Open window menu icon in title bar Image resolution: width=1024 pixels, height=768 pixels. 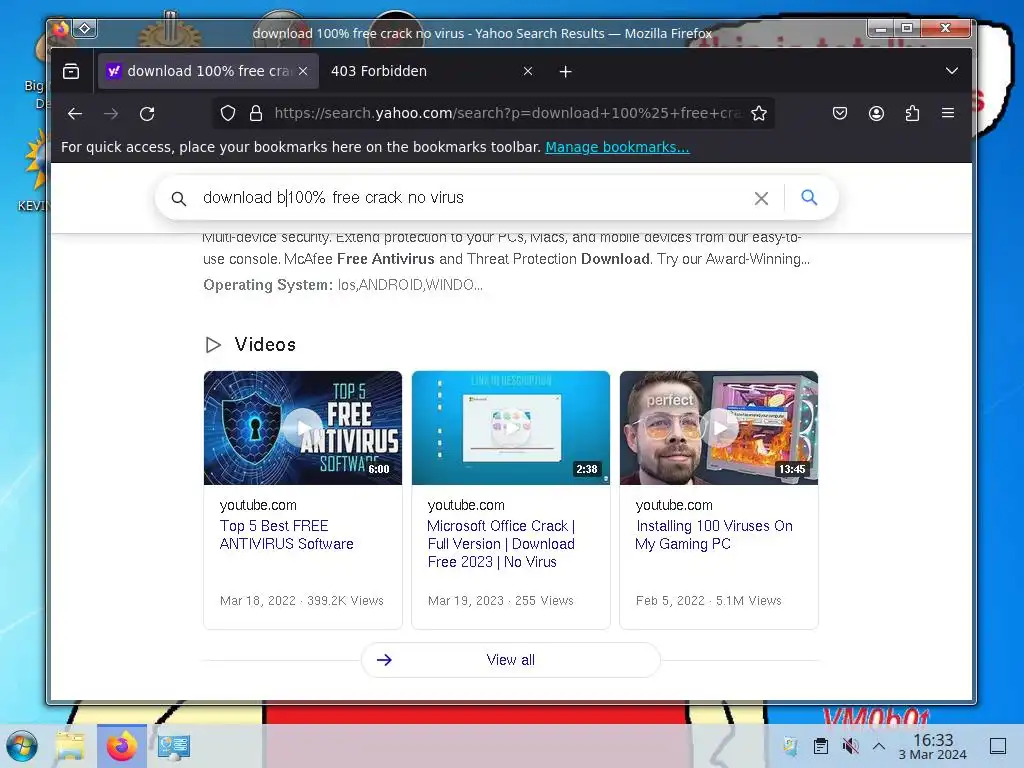pyautogui.click(x=85, y=28)
